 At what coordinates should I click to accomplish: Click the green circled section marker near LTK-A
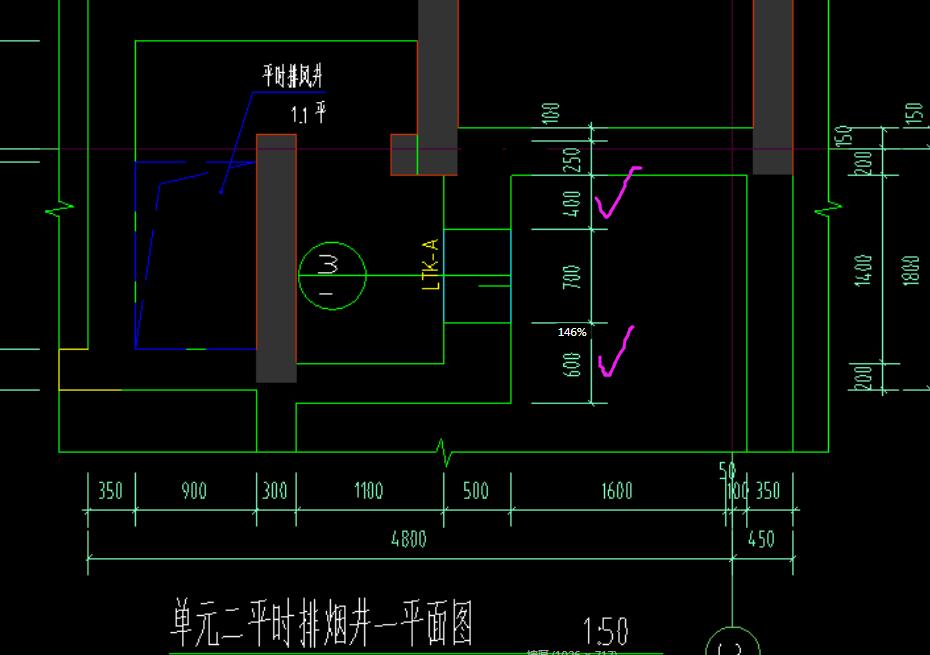(x=332, y=276)
